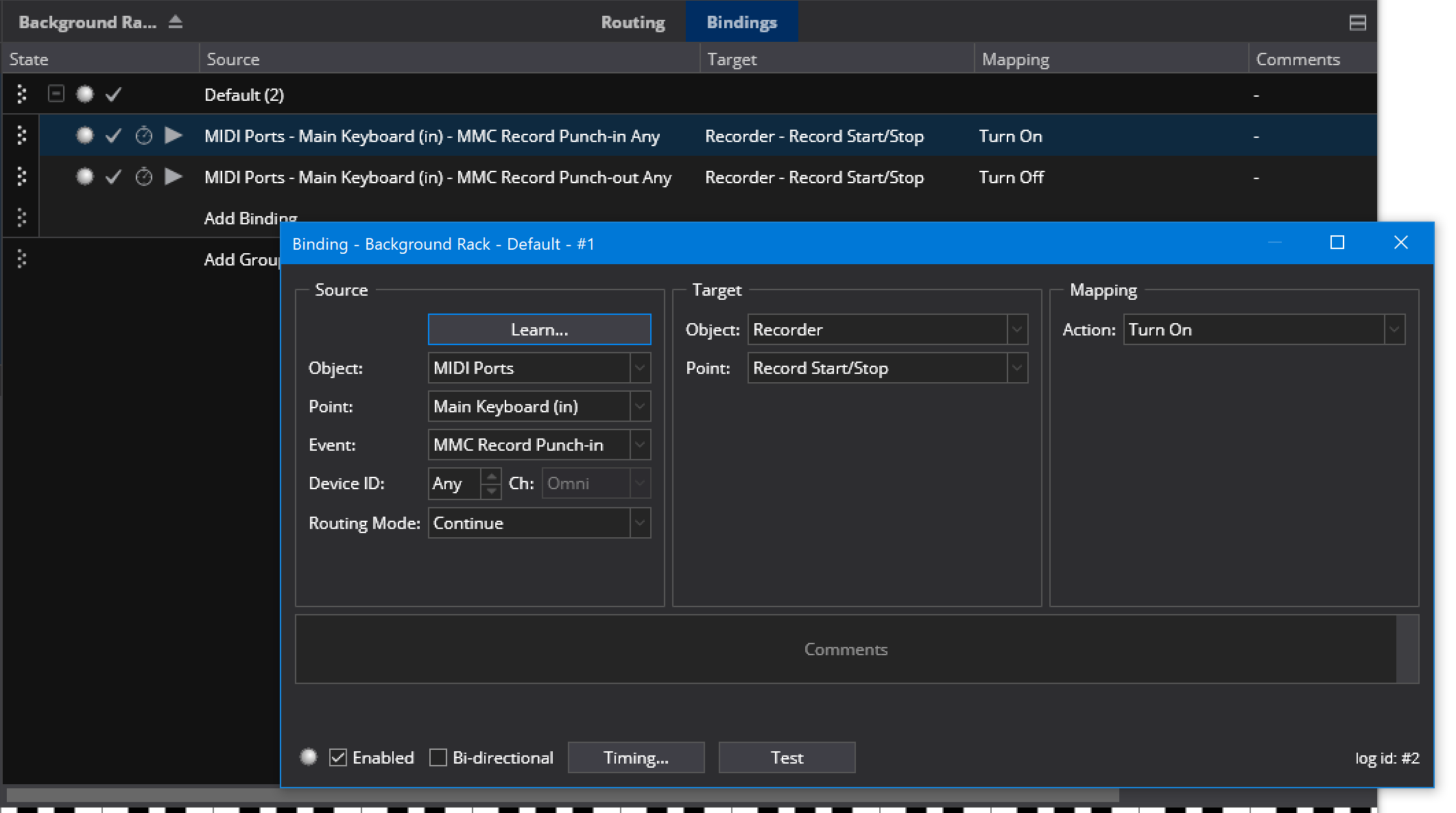Click the activity indicator in the binding dialog
This screenshot has height=813, width=1456.
point(309,756)
